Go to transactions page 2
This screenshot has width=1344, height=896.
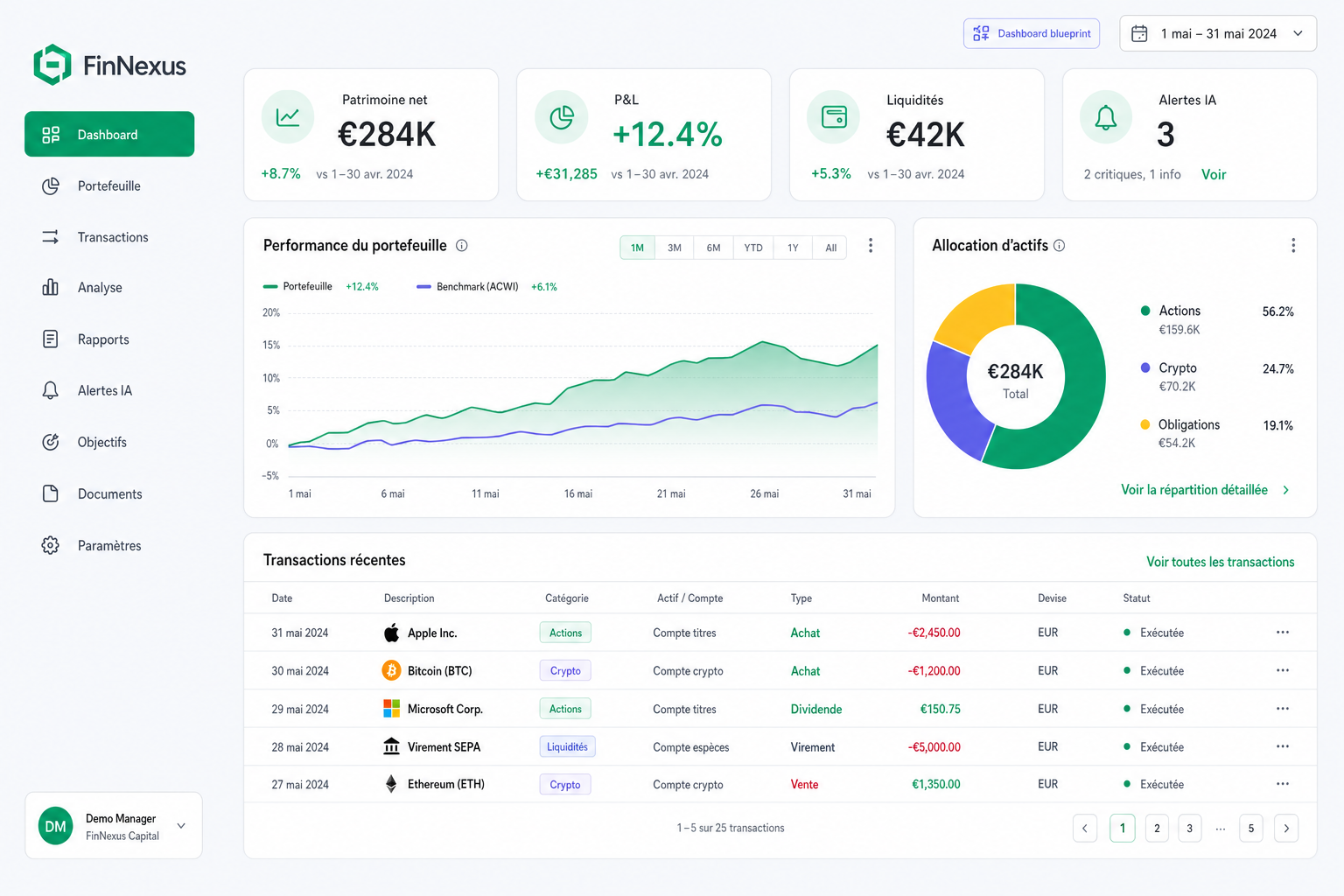(1157, 828)
